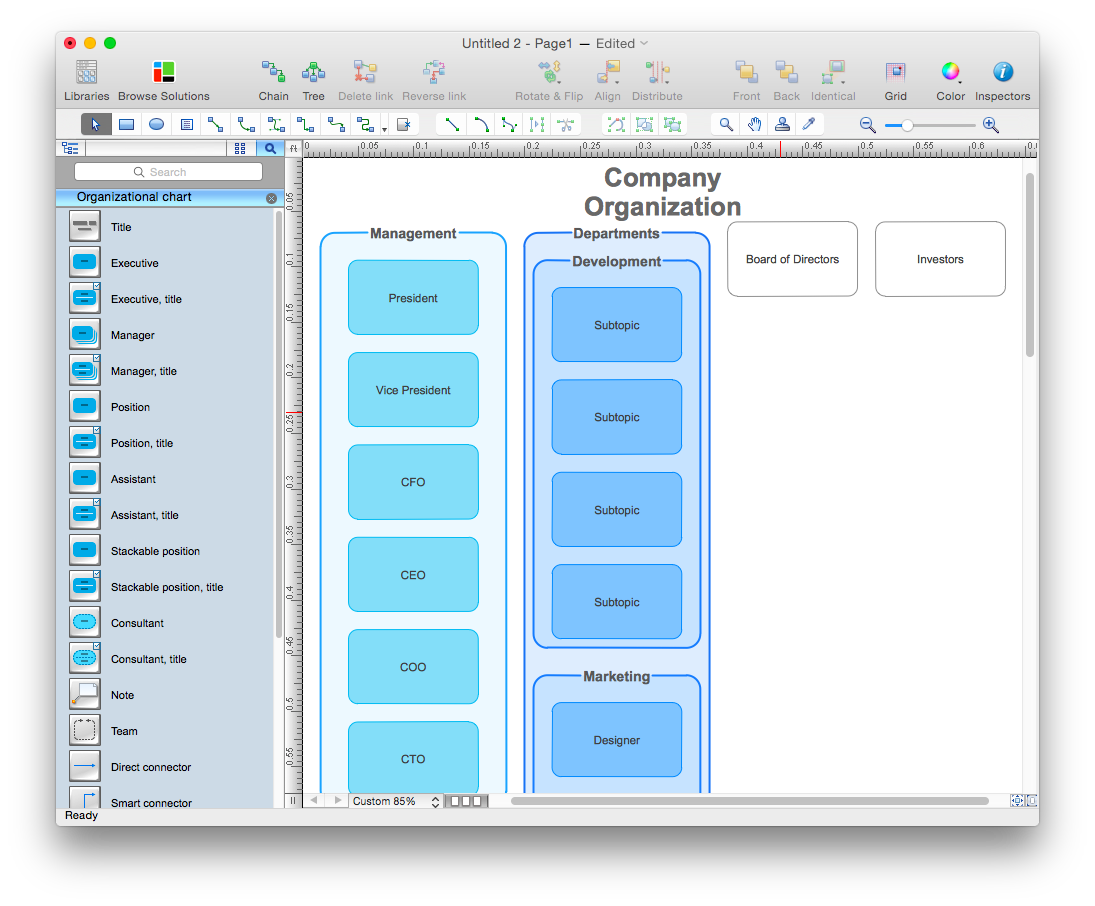1095x906 pixels.
Task: Select the CFO box
Action: [x=413, y=482]
